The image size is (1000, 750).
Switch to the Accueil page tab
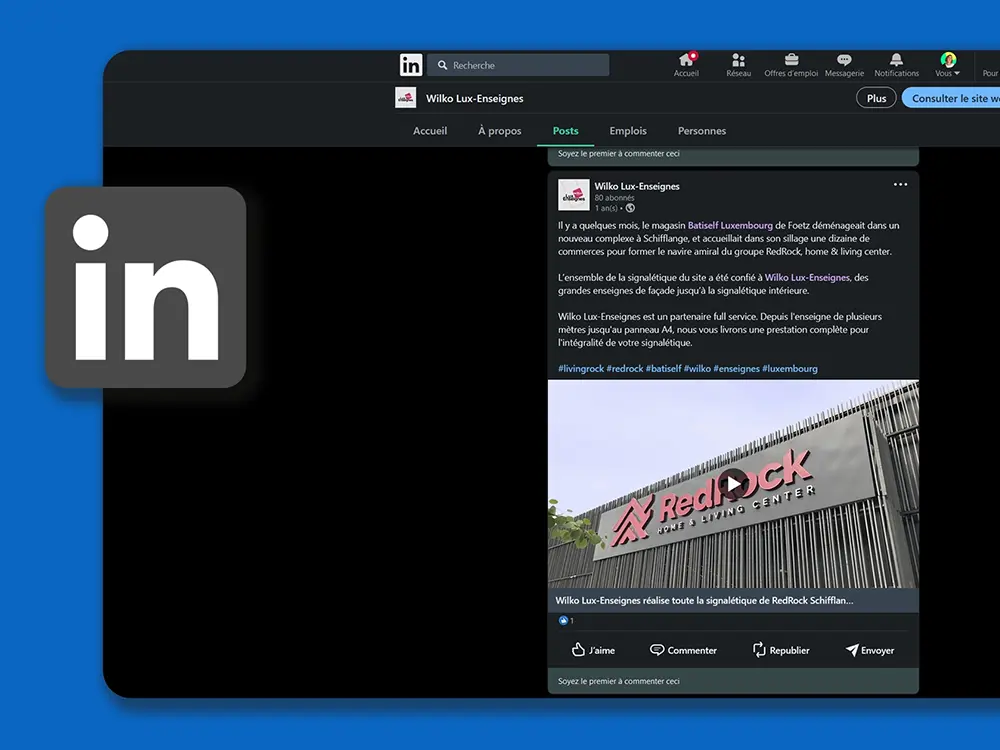[430, 131]
